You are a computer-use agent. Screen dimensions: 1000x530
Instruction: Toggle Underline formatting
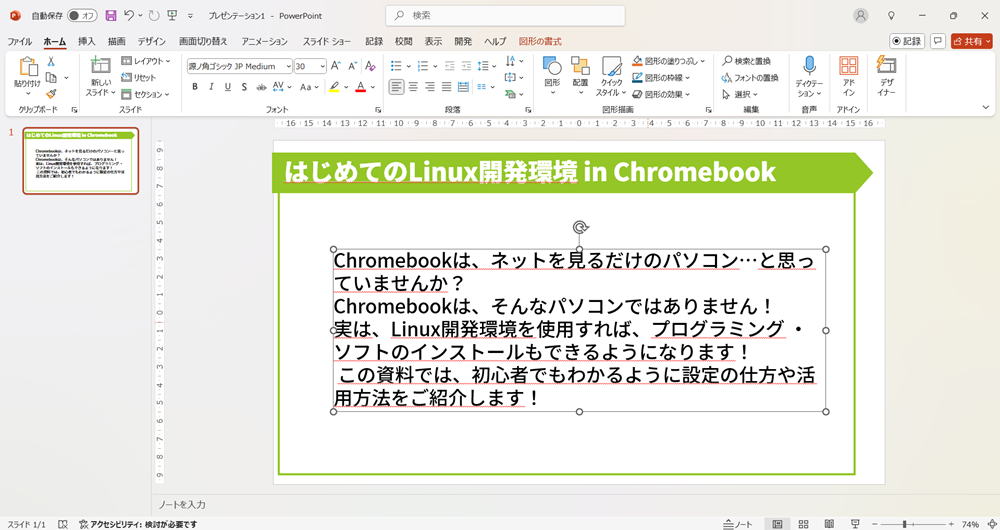228,87
